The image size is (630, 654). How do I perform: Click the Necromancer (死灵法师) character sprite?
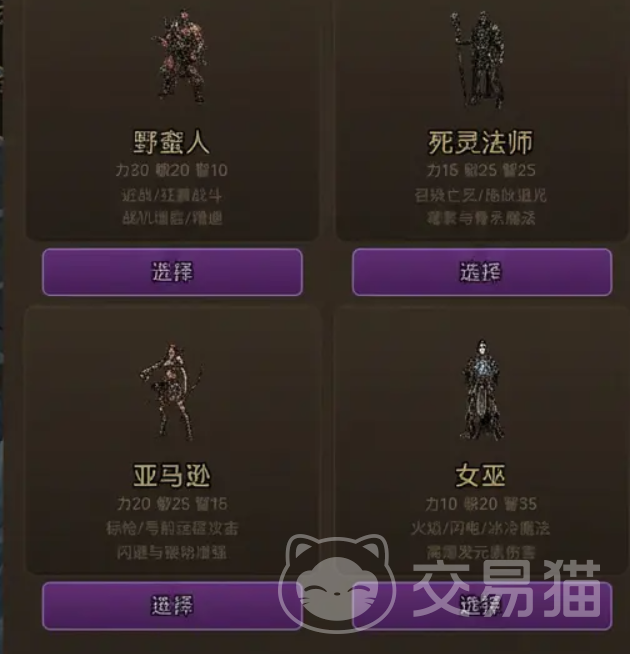pos(478,58)
